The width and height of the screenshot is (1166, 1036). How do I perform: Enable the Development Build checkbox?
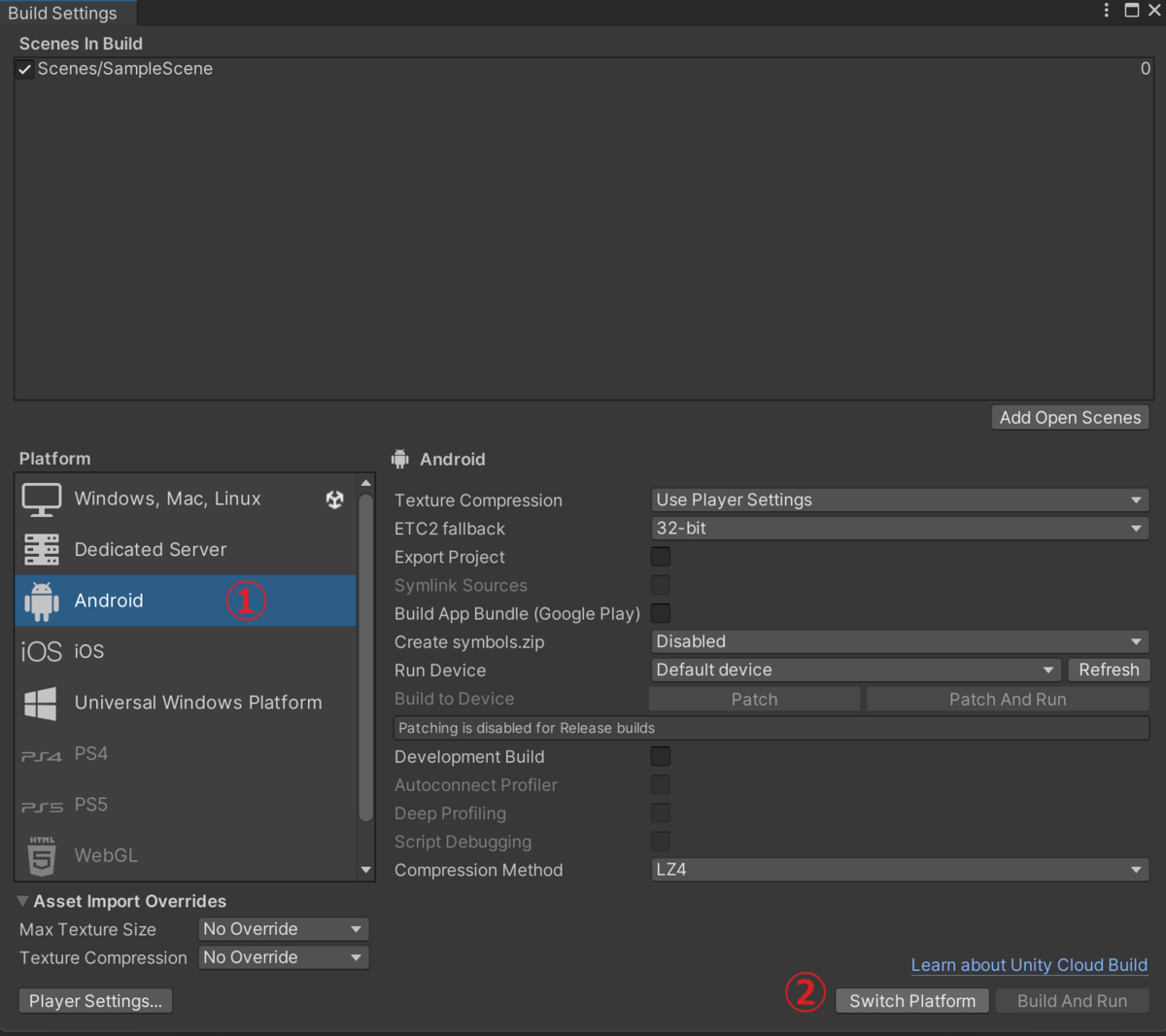pos(661,756)
